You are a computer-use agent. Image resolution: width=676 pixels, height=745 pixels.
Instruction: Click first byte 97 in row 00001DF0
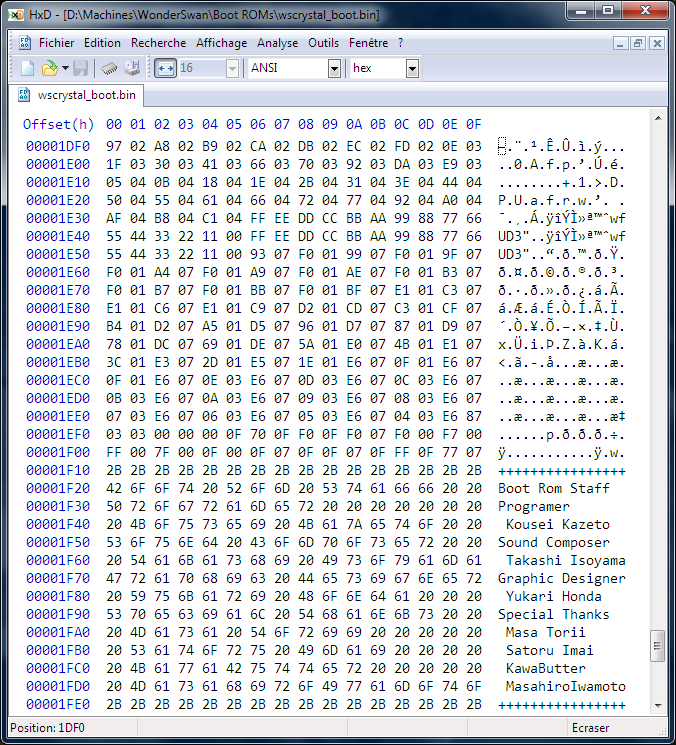(x=114, y=146)
